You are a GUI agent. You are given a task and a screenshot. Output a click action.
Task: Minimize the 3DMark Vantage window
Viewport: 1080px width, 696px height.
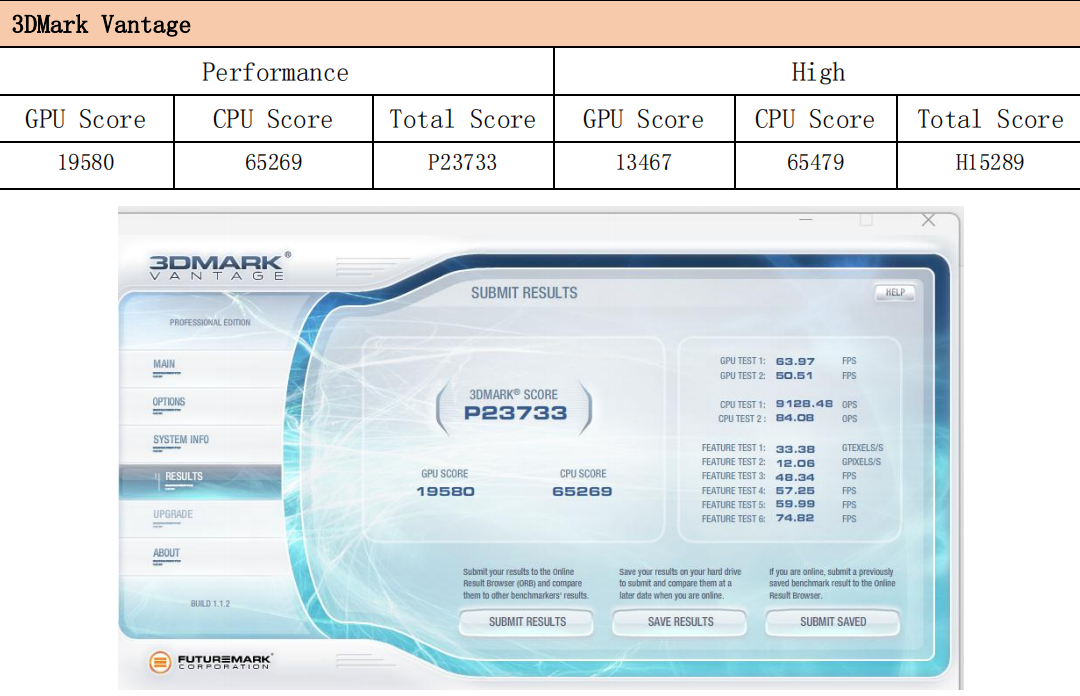click(x=806, y=220)
